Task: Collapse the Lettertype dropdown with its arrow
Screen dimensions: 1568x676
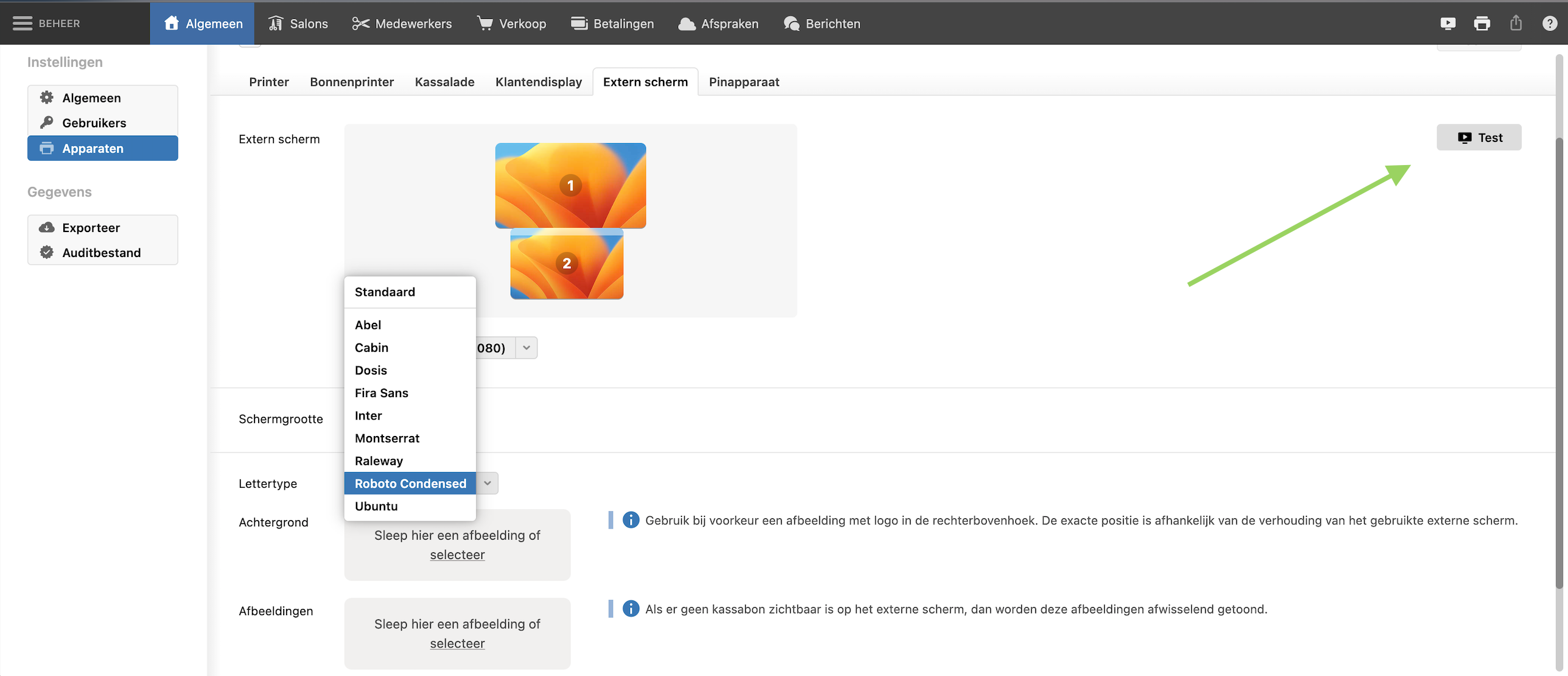Action: tap(488, 483)
